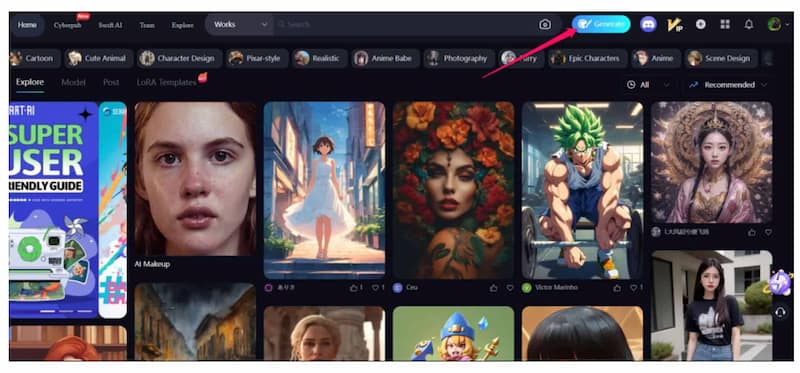Open the apps grid icon
800x373 pixels.
725,24
